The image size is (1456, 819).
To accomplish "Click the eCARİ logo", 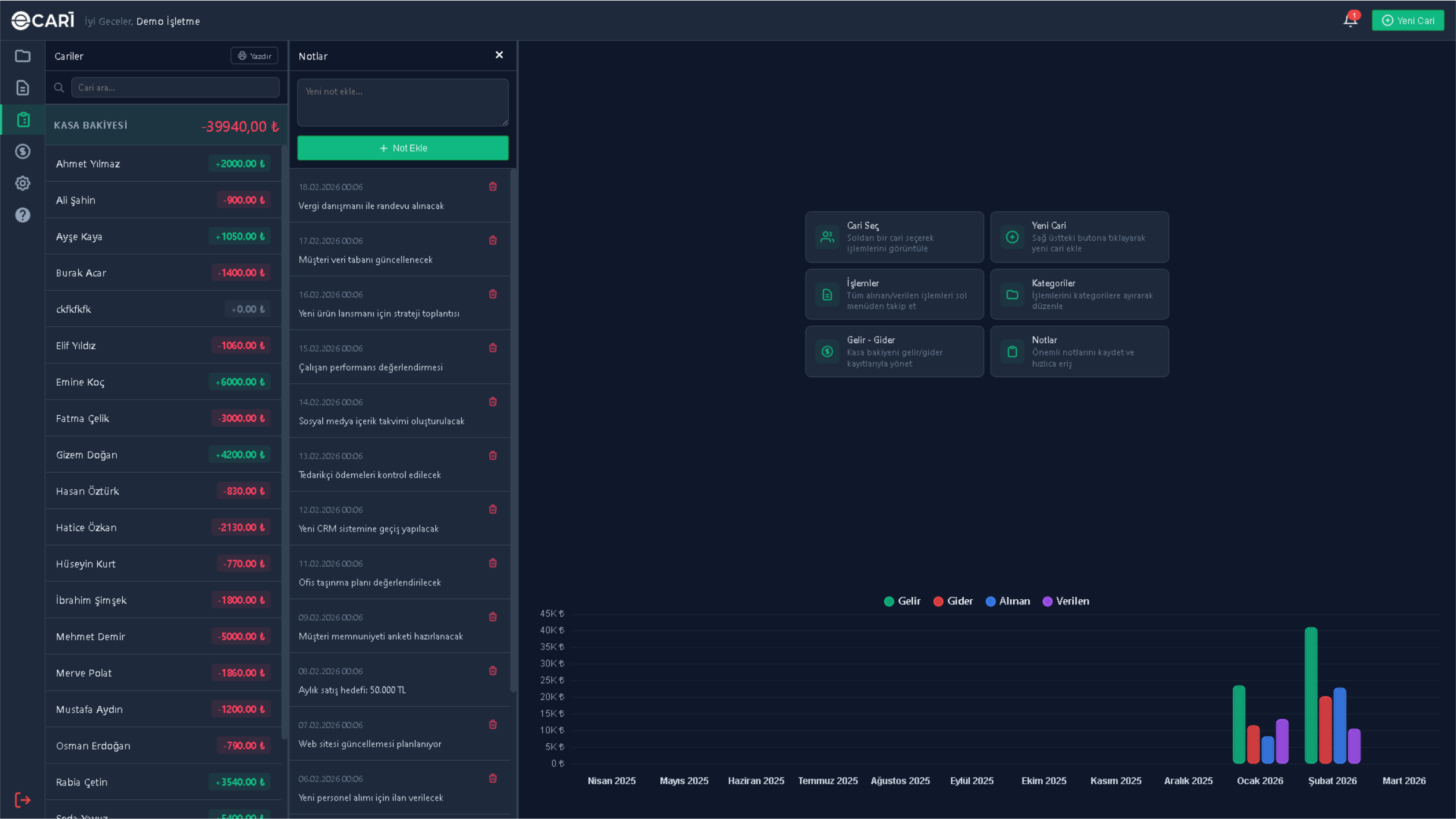I will [x=43, y=21].
